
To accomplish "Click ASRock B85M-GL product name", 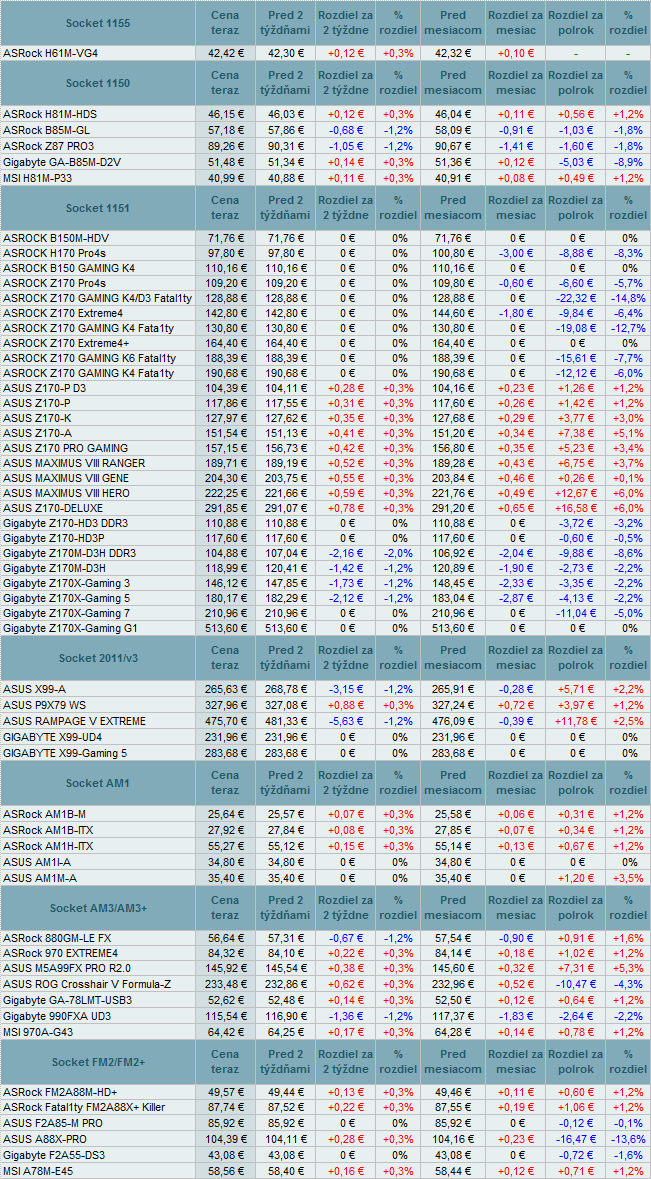I will (46, 130).
